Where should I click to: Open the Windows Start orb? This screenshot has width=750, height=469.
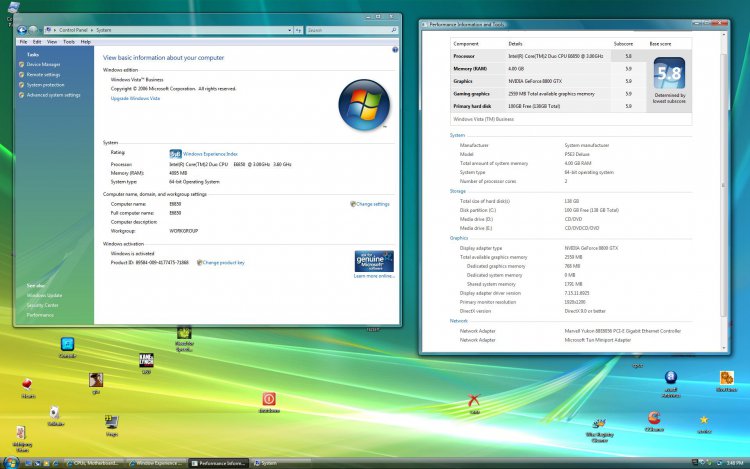11,462
